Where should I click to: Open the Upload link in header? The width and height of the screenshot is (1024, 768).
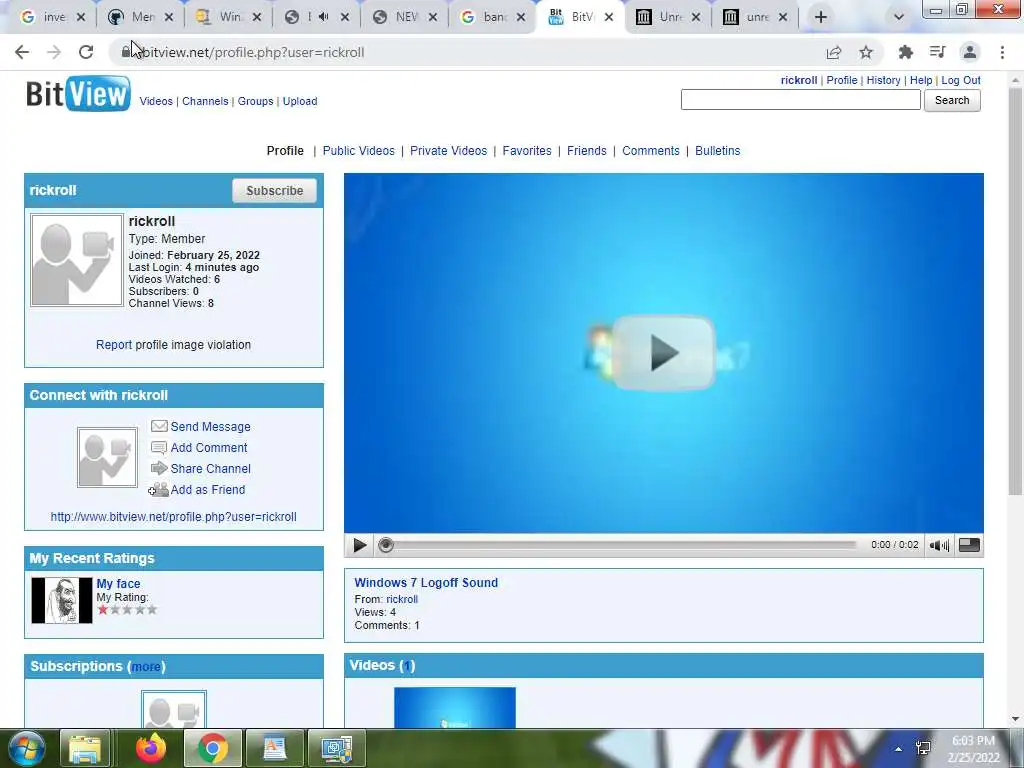point(300,101)
